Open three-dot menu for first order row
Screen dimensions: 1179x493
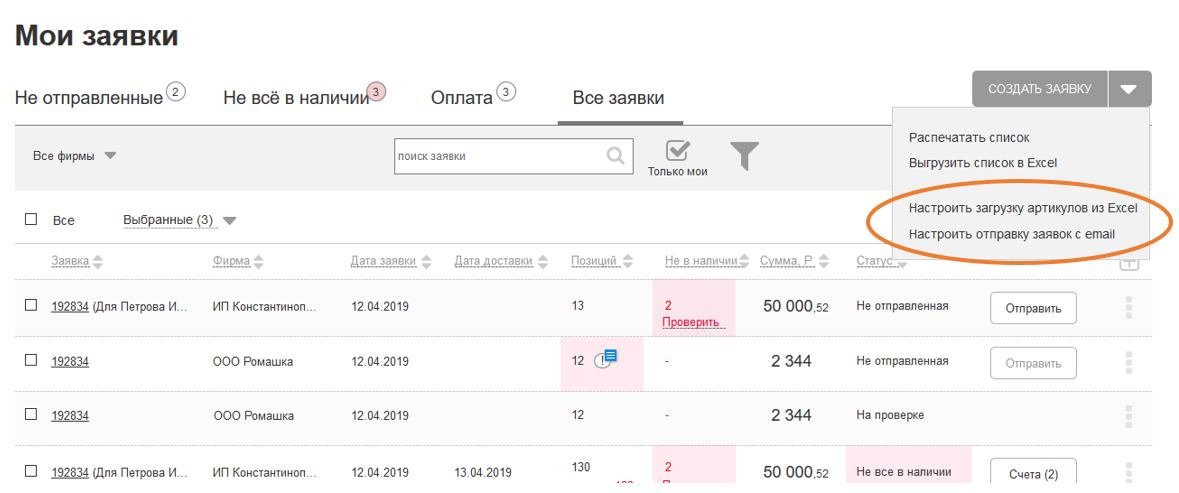pos(1128,308)
